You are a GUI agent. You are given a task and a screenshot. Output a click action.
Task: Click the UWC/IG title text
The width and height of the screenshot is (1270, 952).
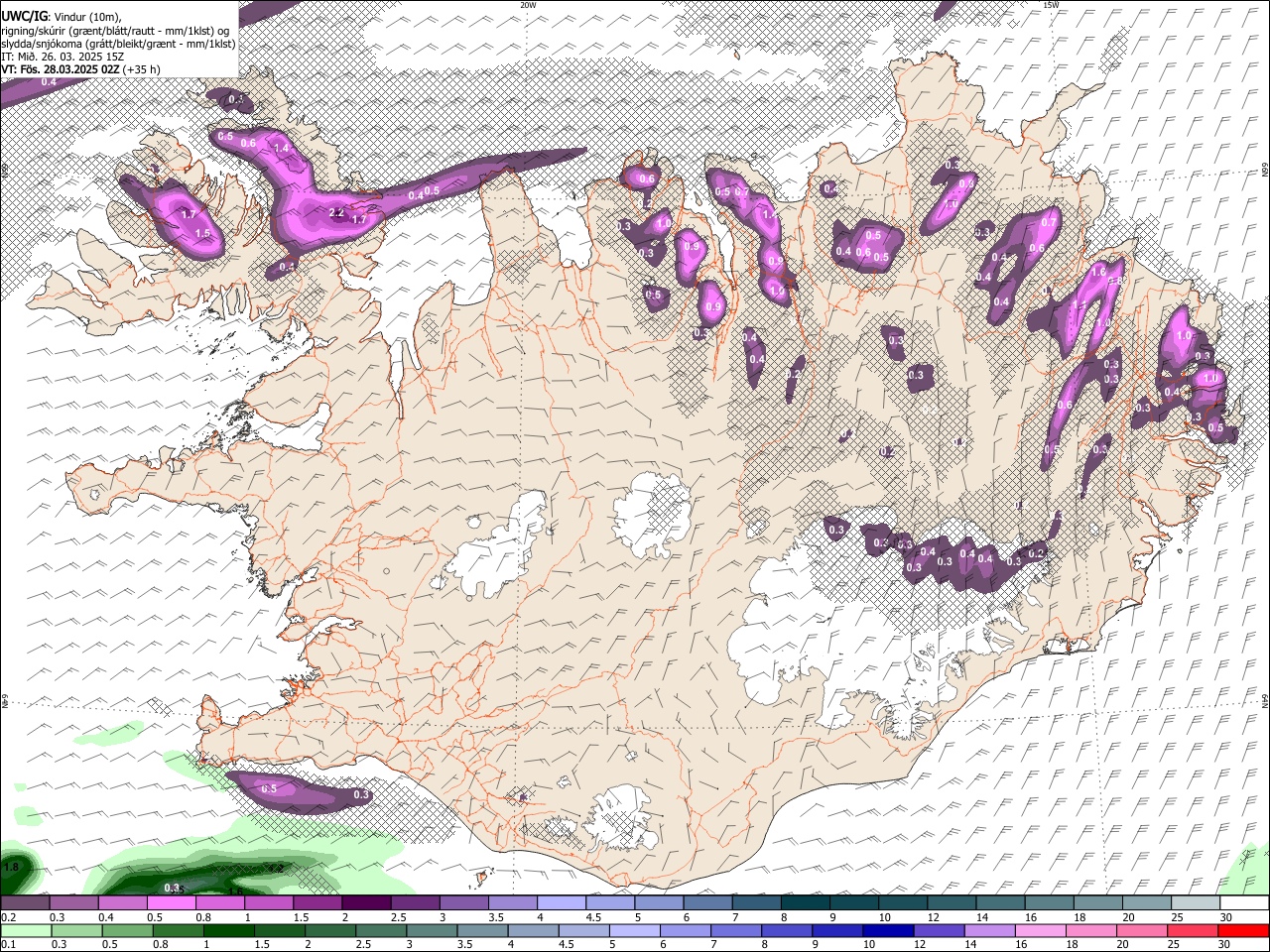pyautogui.click(x=25, y=17)
